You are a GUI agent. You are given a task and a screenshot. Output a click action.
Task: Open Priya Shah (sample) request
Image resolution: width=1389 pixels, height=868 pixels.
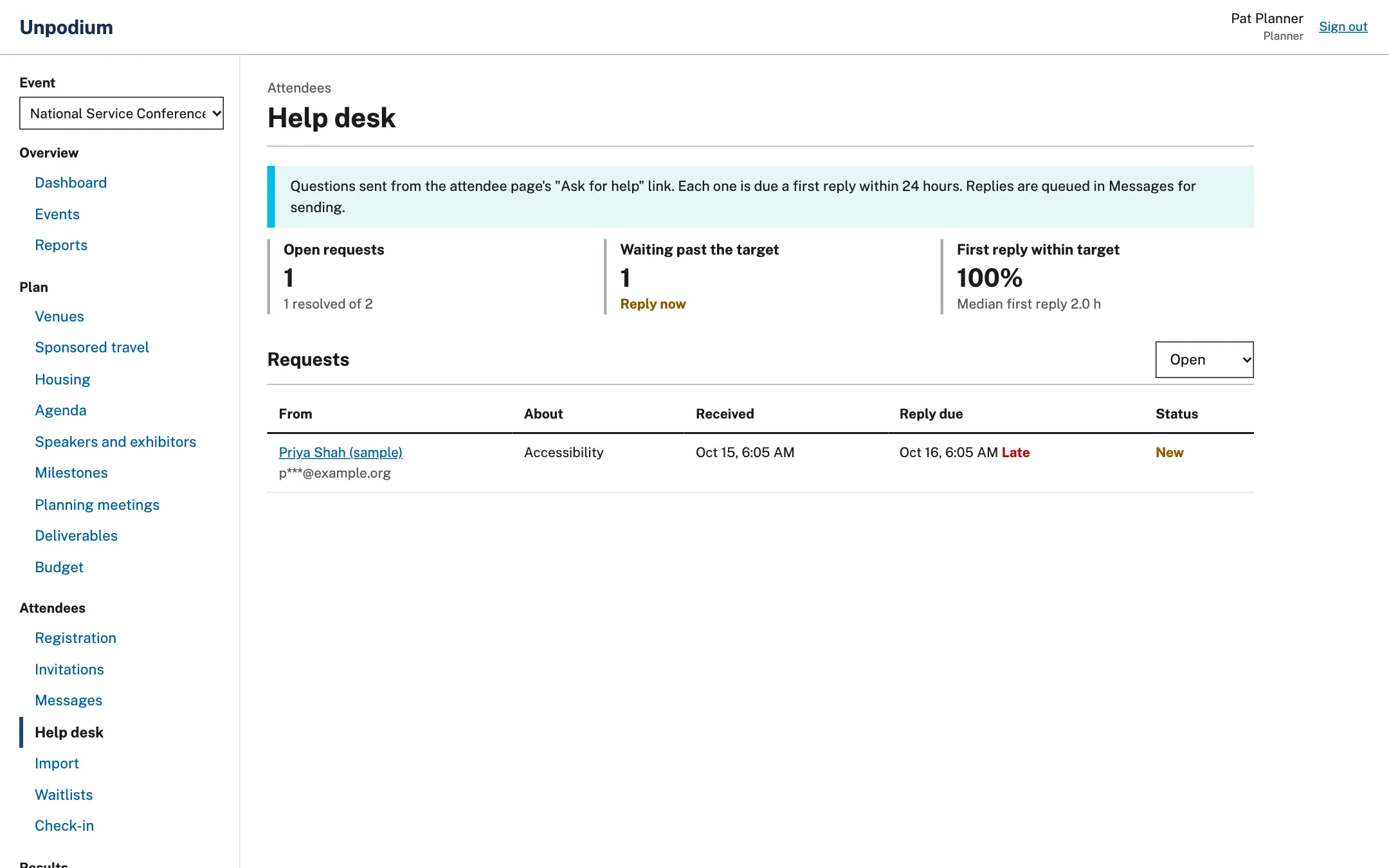coord(340,452)
